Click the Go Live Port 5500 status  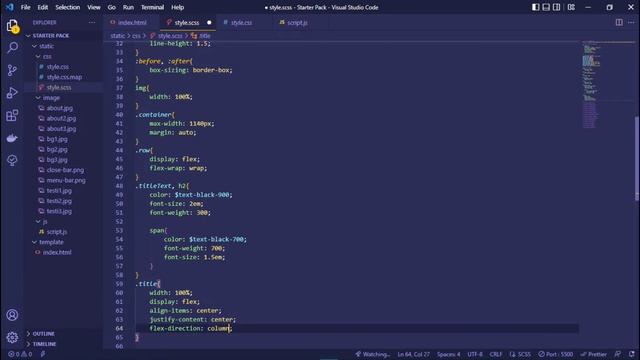[x=556, y=354]
